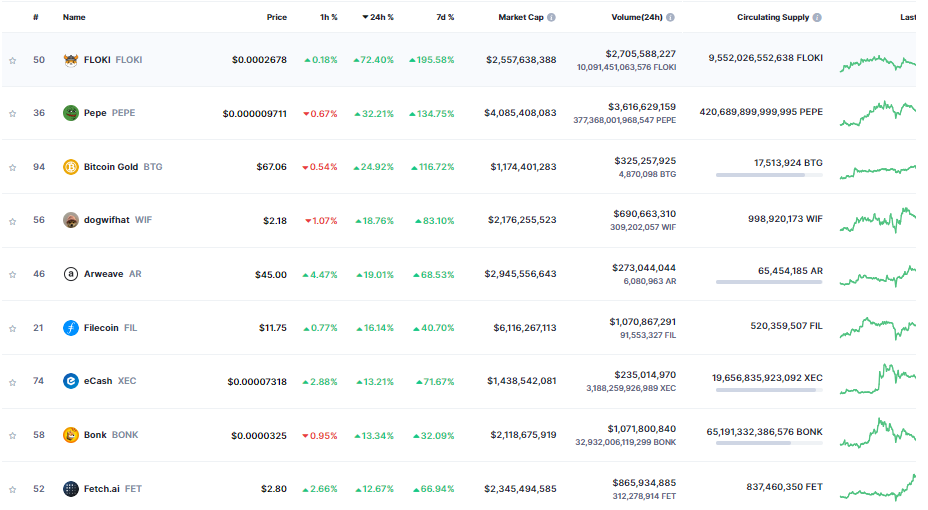
Task: Click Bonk market cap $2,118,675,919
Action: [x=523, y=435]
